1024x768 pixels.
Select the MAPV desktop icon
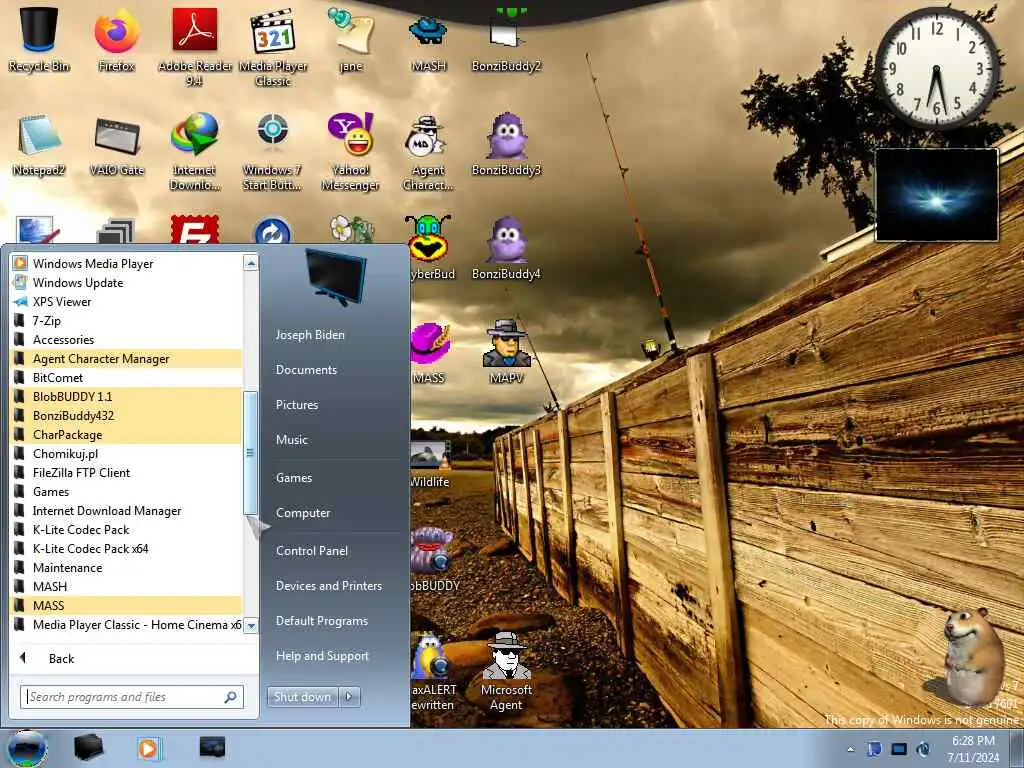tap(506, 351)
